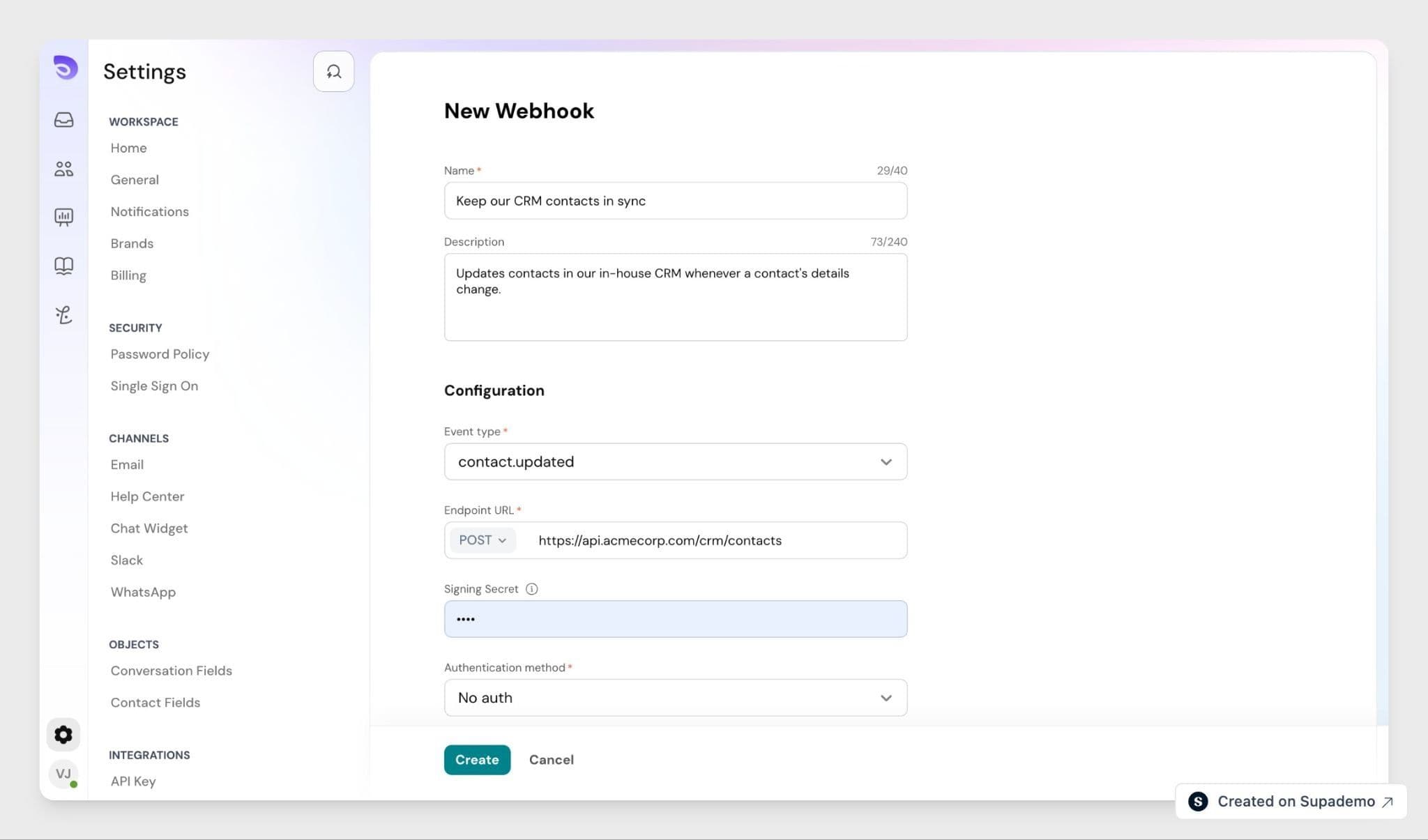This screenshot has height=840, width=1428.
Task: Open Contact Fields settings
Action: click(155, 703)
